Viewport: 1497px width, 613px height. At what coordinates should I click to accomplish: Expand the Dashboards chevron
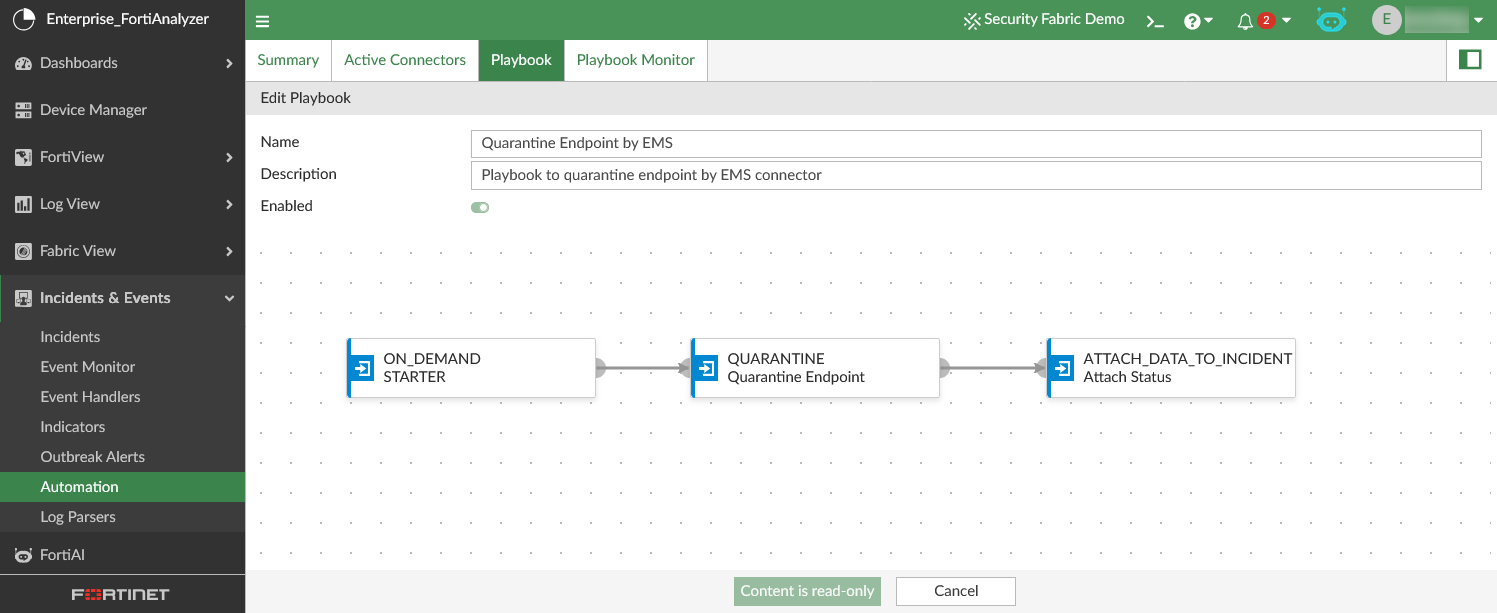pos(229,64)
